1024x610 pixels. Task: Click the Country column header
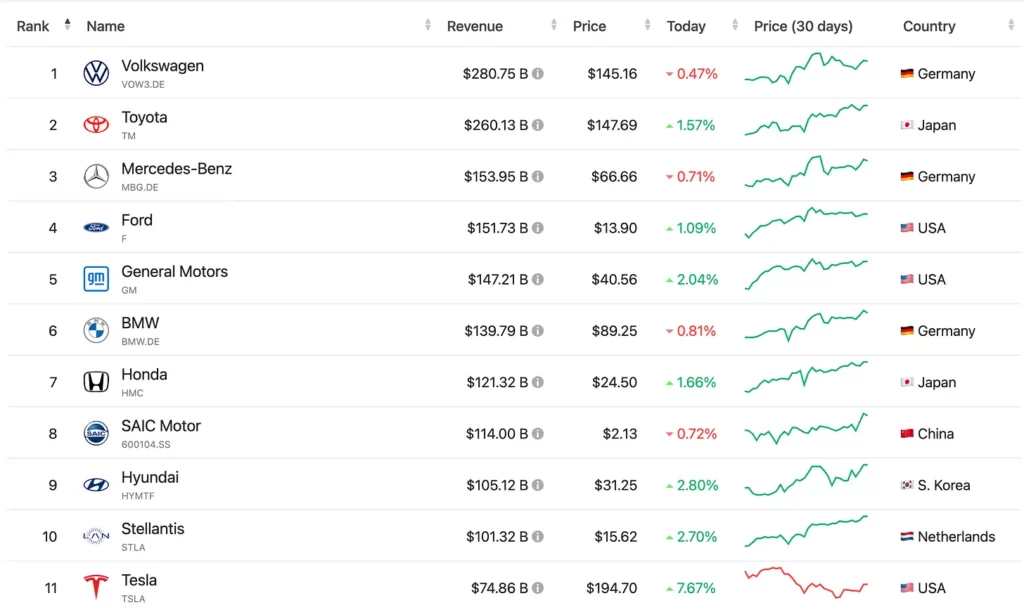pyautogui.click(x=929, y=26)
